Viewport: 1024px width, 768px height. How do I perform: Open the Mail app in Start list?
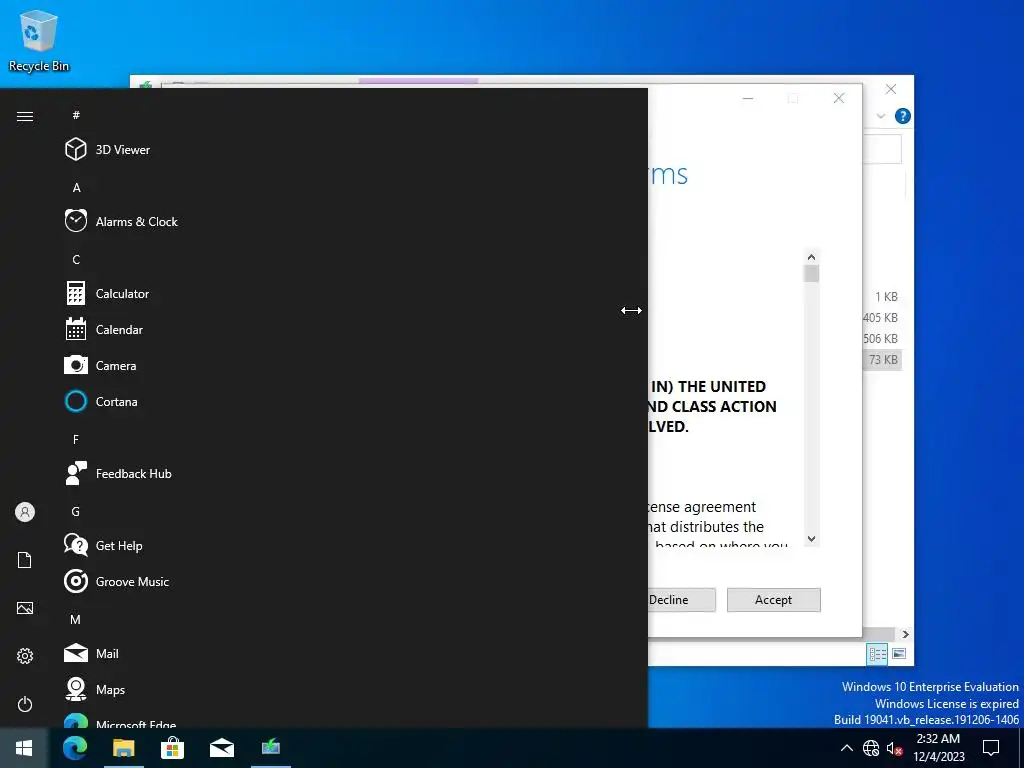coord(124,653)
